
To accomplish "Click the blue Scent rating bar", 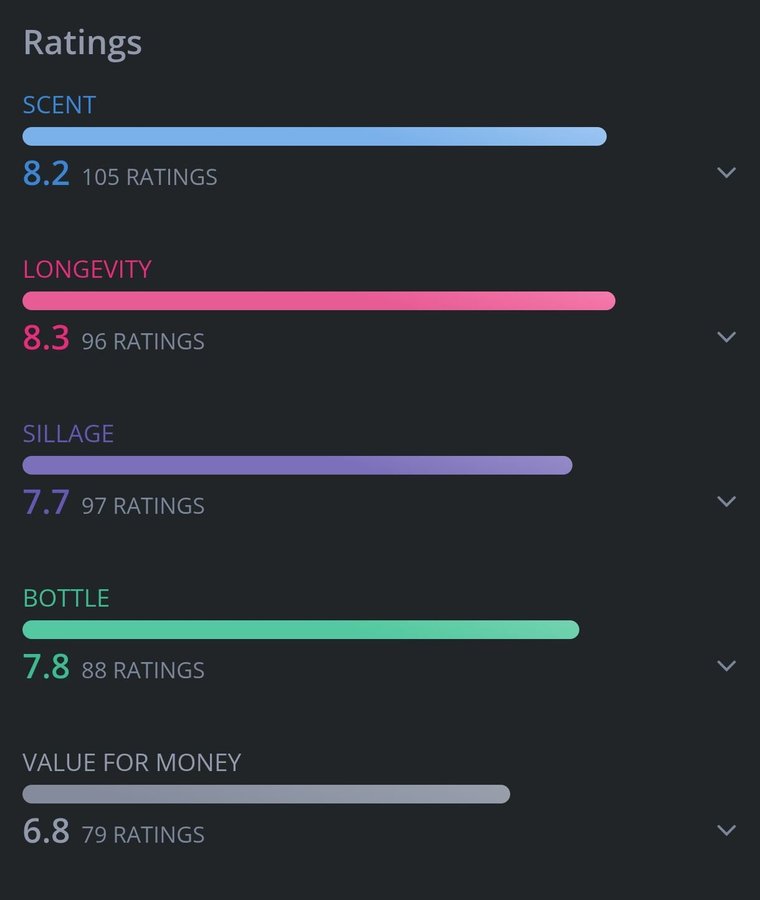I will (314, 137).
